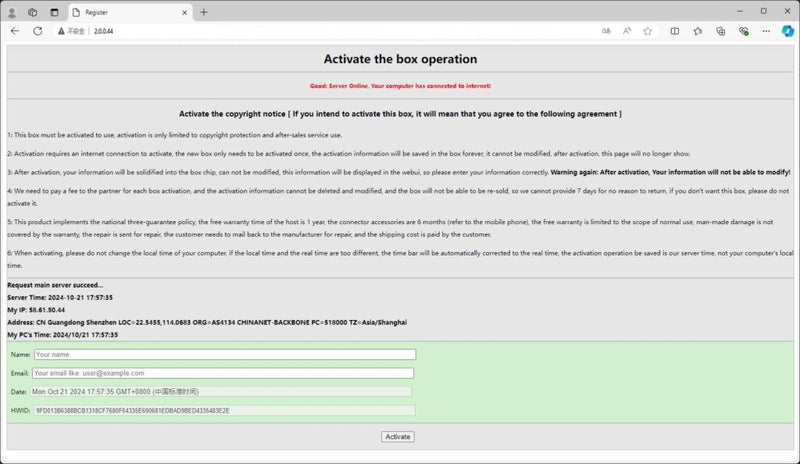Click the Name input field
This screenshot has width=800, height=464.
point(225,354)
